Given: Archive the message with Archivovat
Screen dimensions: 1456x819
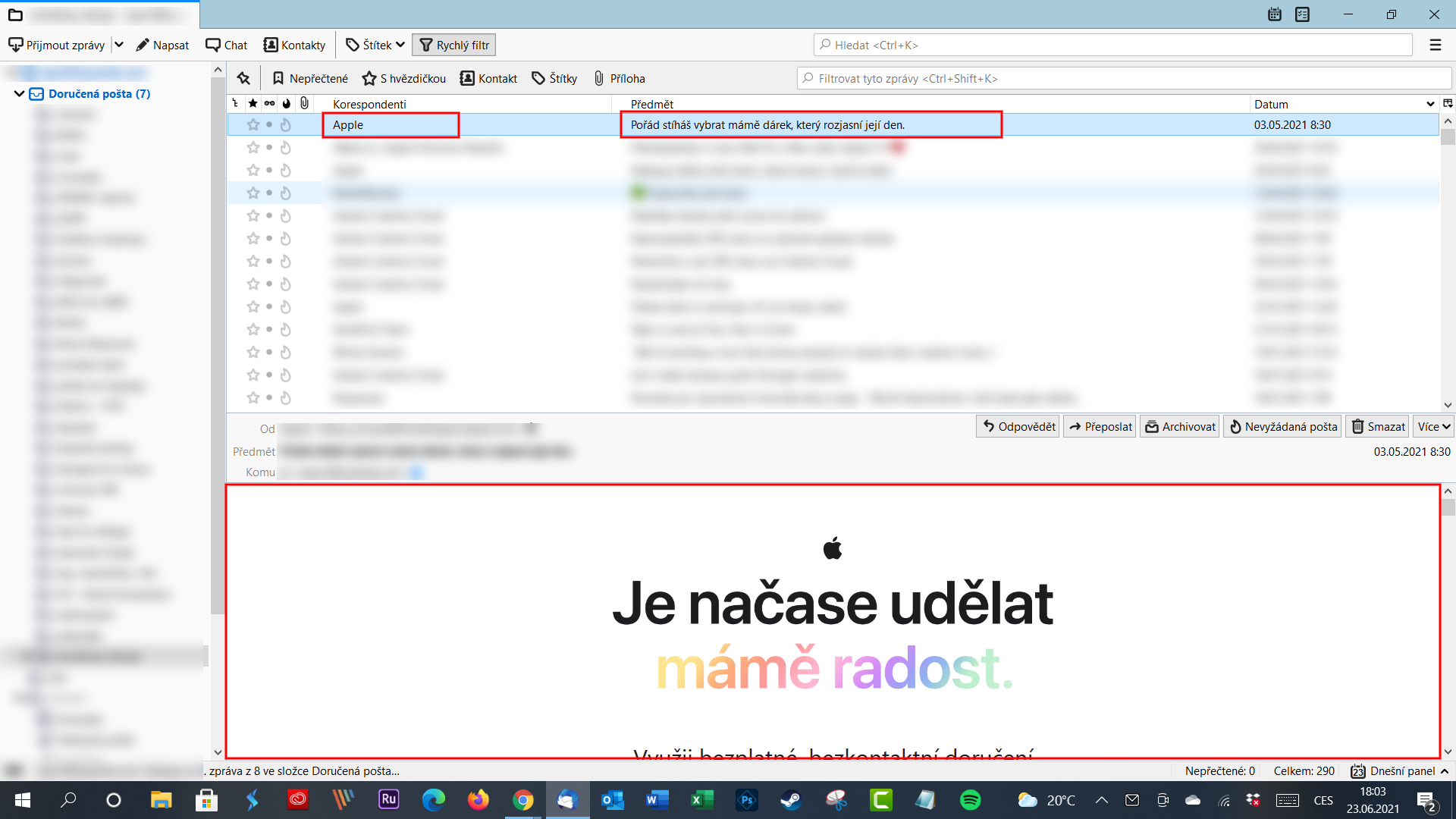Looking at the screenshot, I should click(1180, 426).
